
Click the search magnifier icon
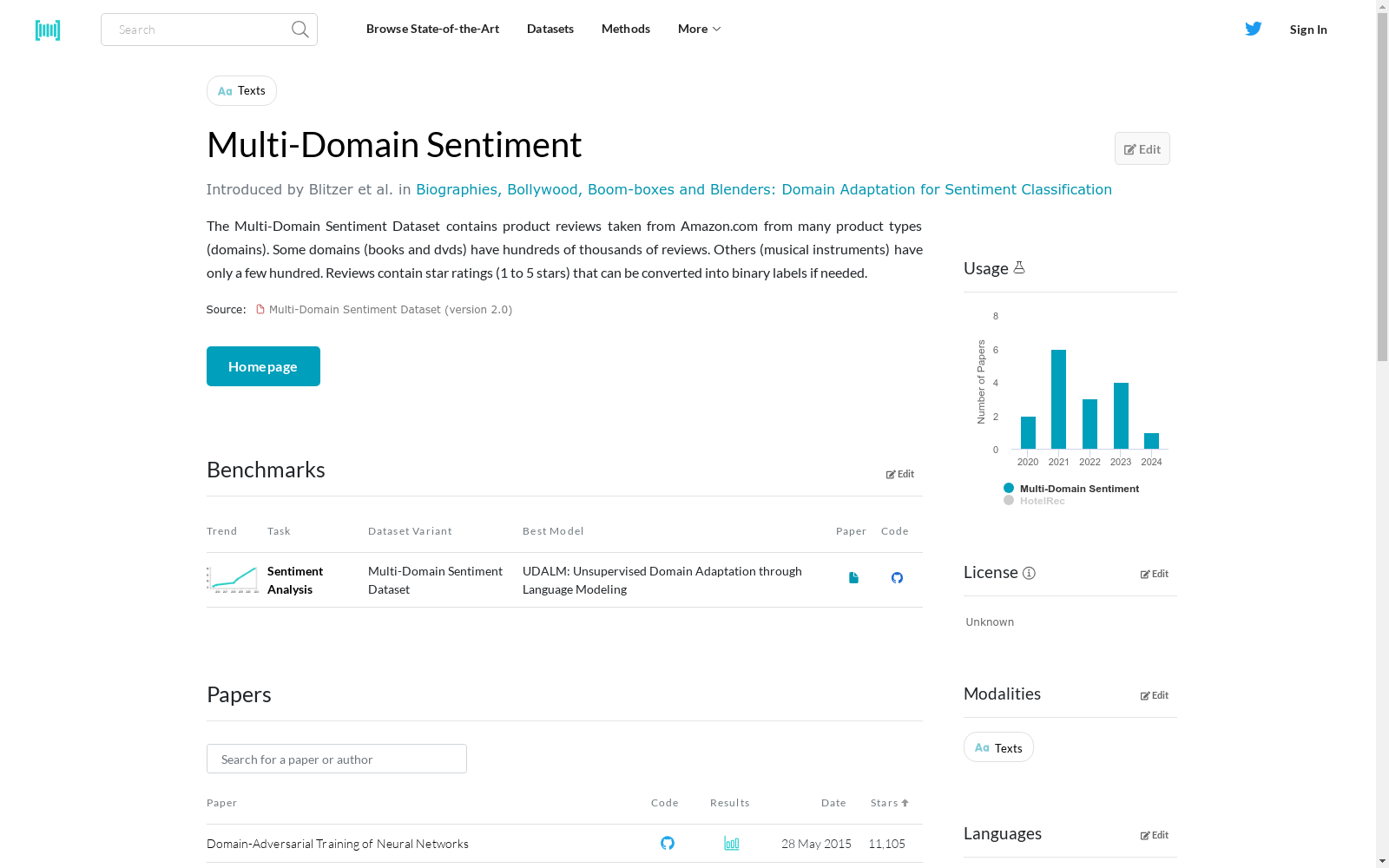click(x=299, y=29)
